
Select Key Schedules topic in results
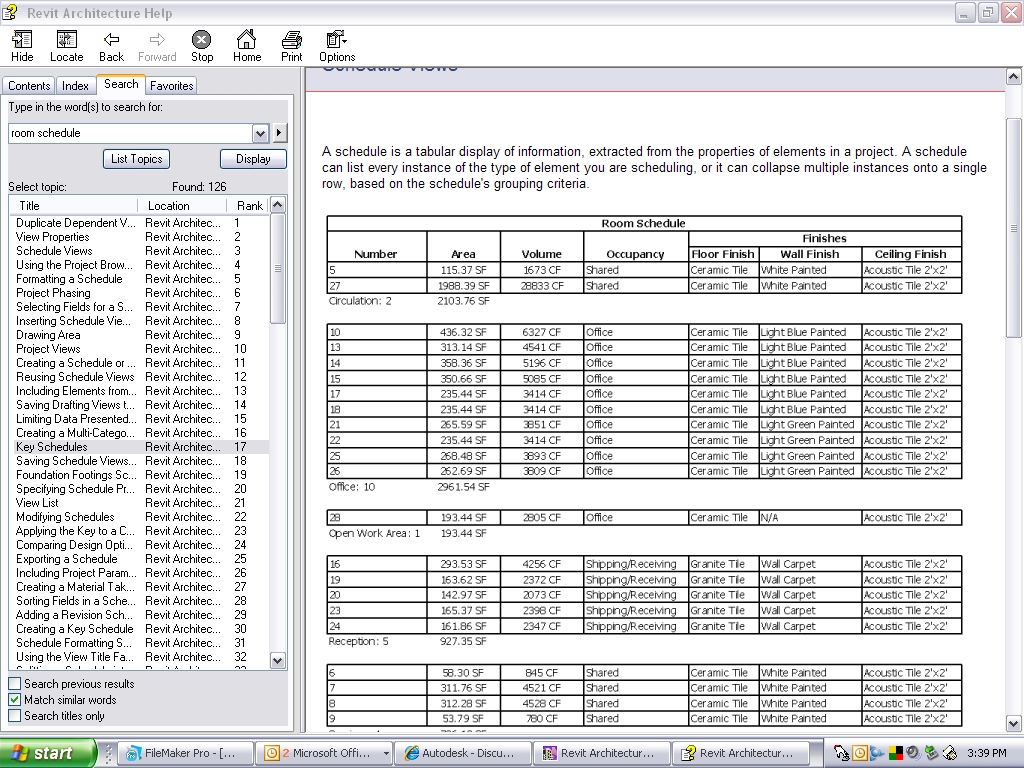point(52,447)
